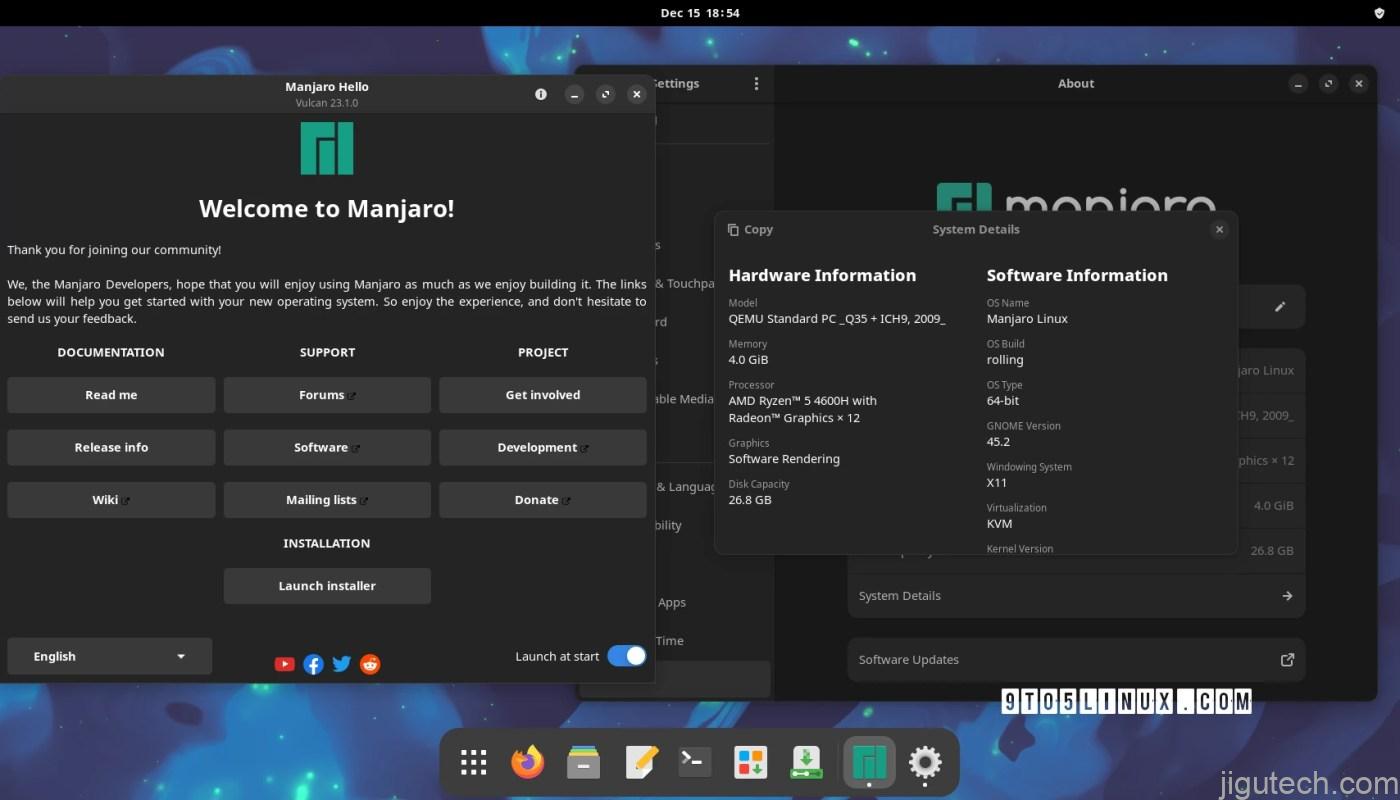Open the Wiki link button
The width and height of the screenshot is (1400, 800).
(111, 500)
